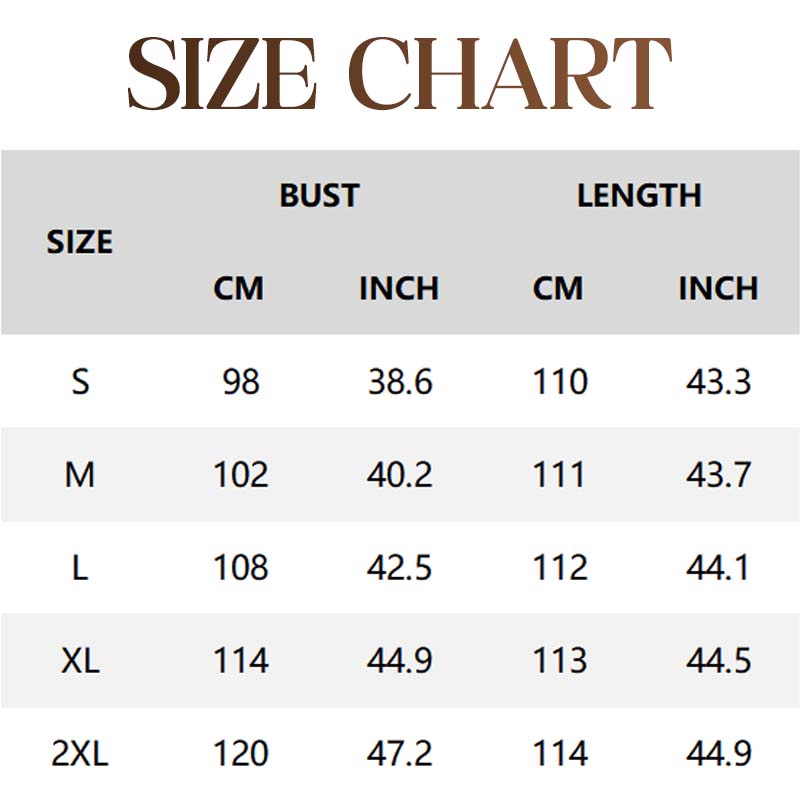
Task: Click the 98 bust value for S
Action: (241, 381)
